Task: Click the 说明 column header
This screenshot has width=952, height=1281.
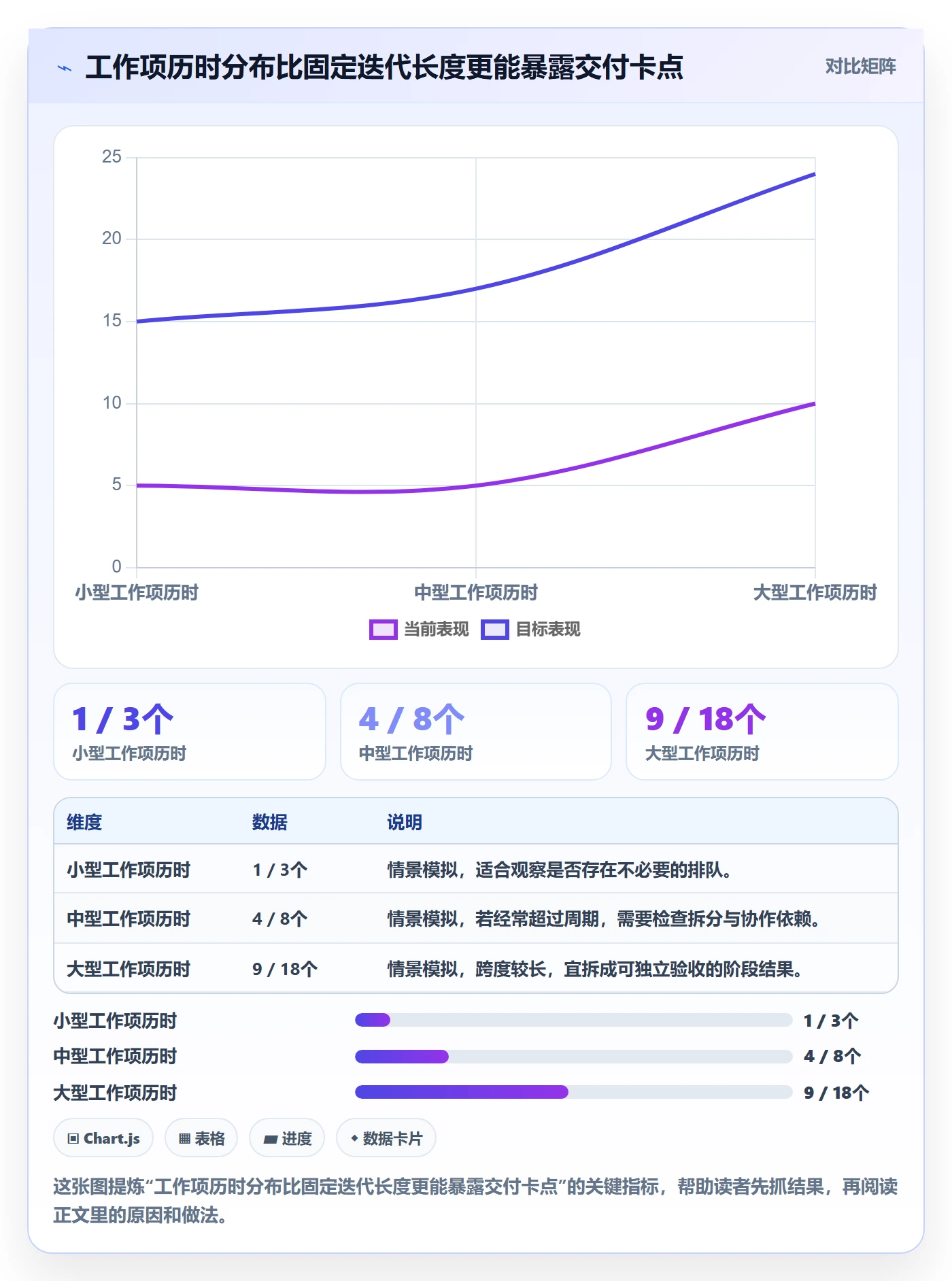Action: 405,823
